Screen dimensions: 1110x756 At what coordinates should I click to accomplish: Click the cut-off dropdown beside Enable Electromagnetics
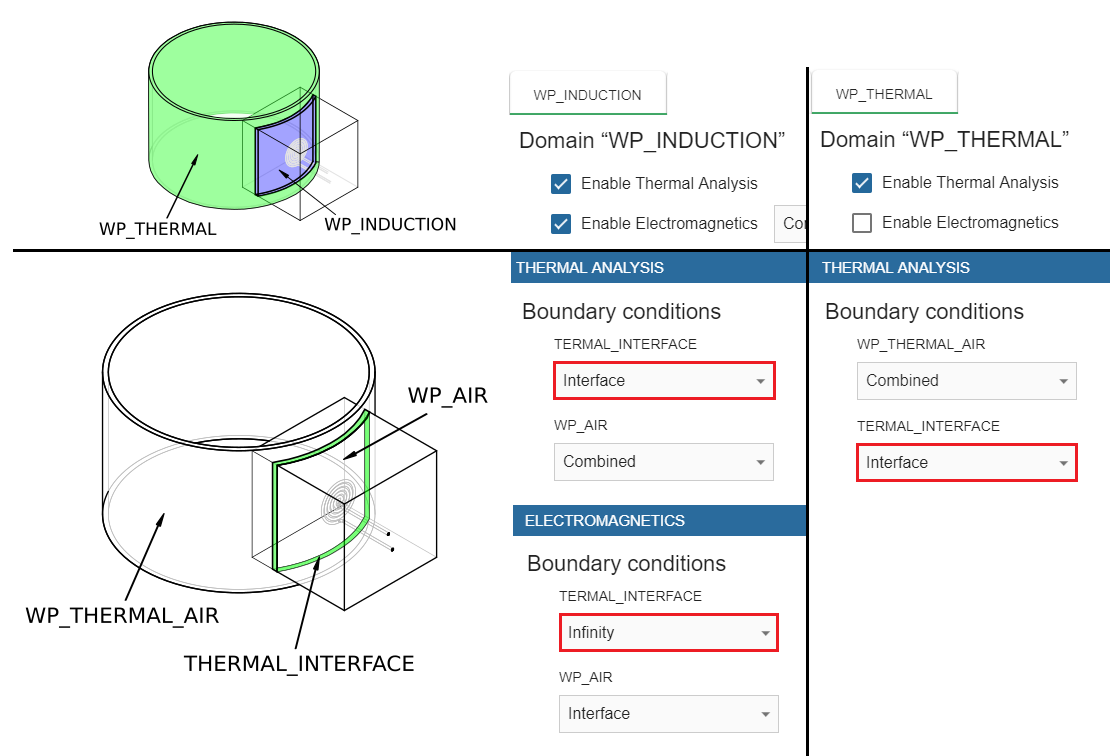[x=791, y=223]
